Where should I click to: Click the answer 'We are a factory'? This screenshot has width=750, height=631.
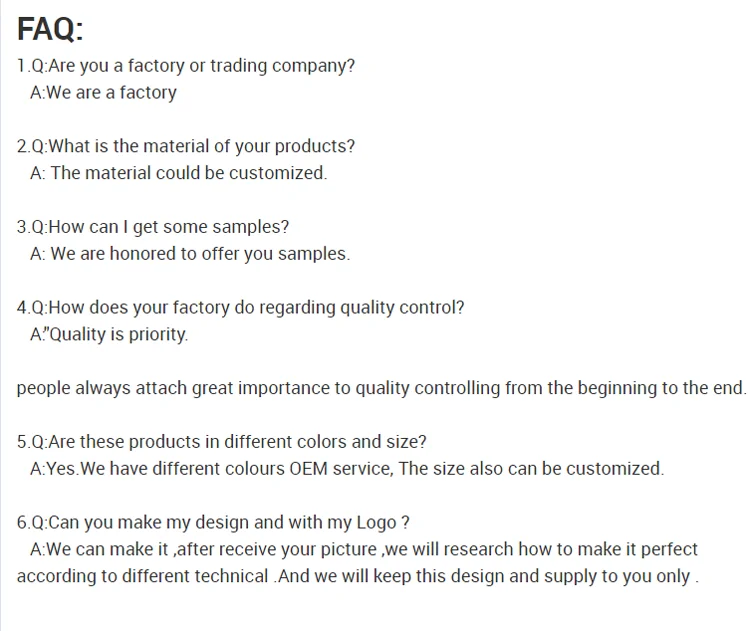pyautogui.click(x=103, y=93)
